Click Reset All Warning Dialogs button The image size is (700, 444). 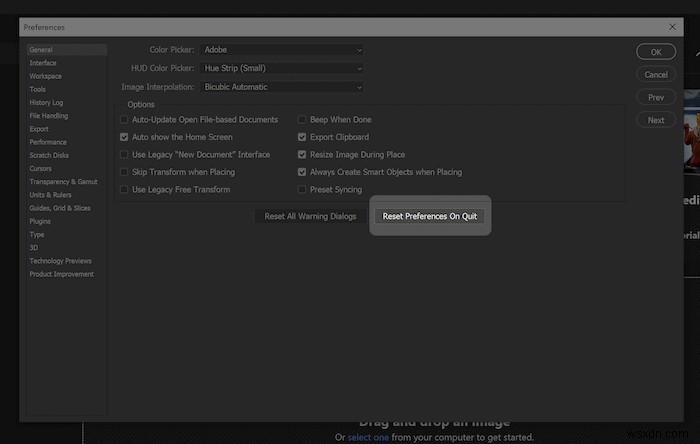pos(310,216)
